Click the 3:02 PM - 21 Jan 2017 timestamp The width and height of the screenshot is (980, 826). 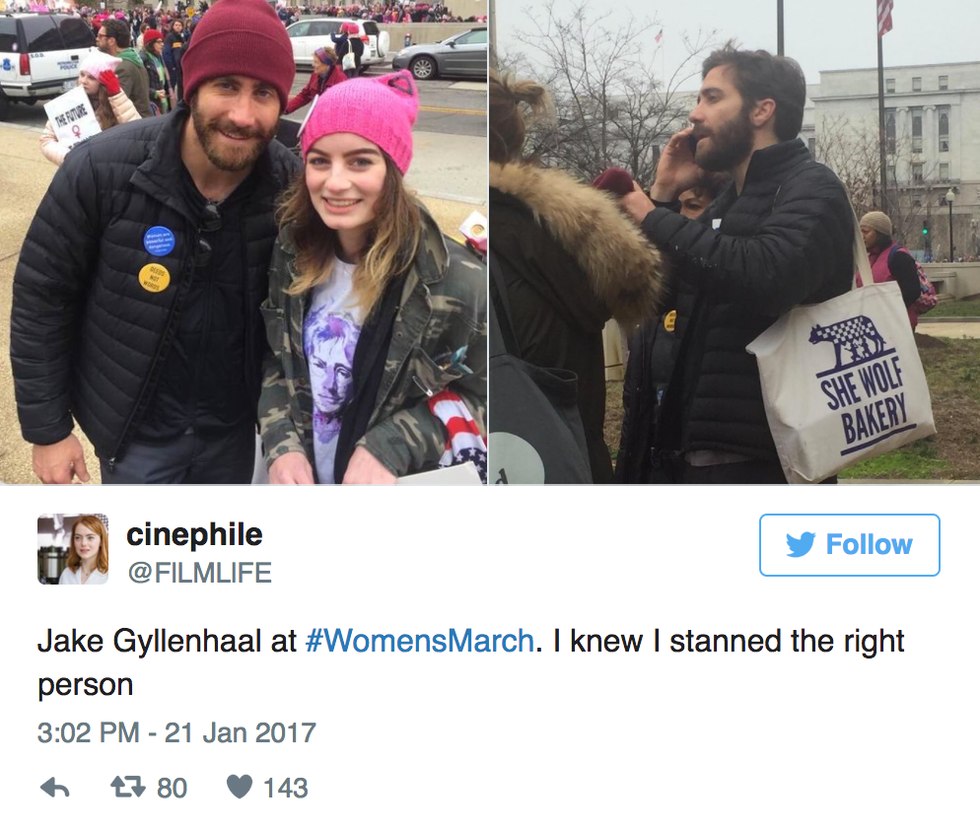pos(176,732)
